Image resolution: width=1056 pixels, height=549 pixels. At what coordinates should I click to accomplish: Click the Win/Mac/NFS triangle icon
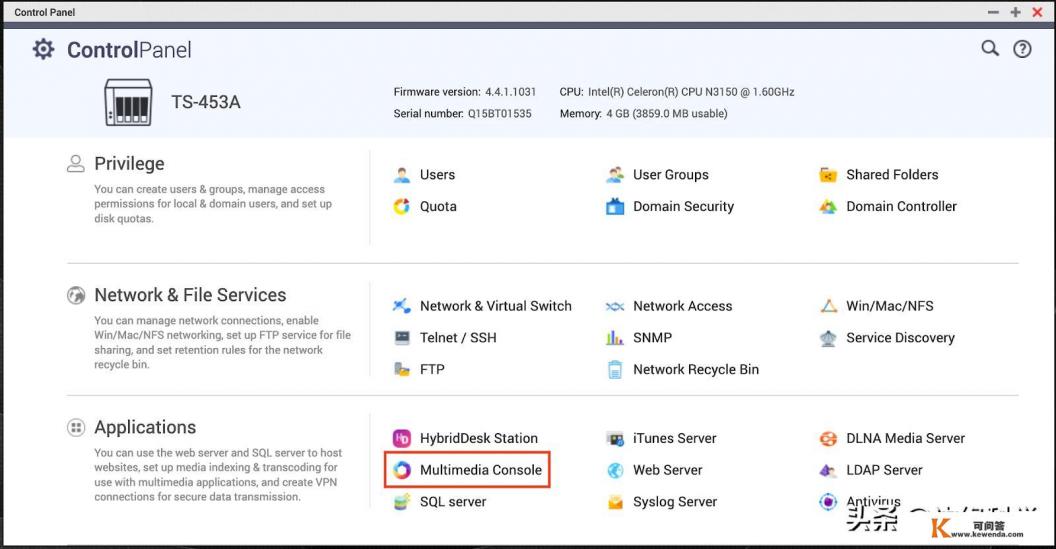pos(828,306)
